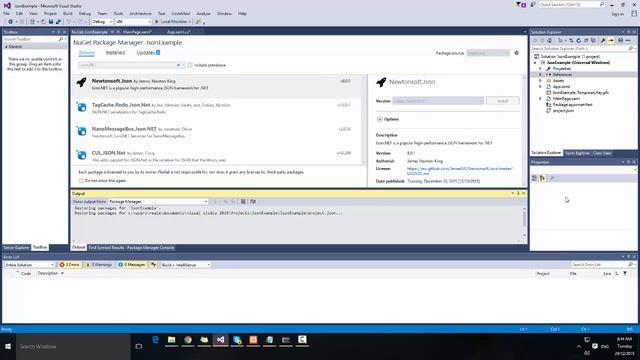Click the NuGet package search field
640x360 pixels.
coord(130,65)
